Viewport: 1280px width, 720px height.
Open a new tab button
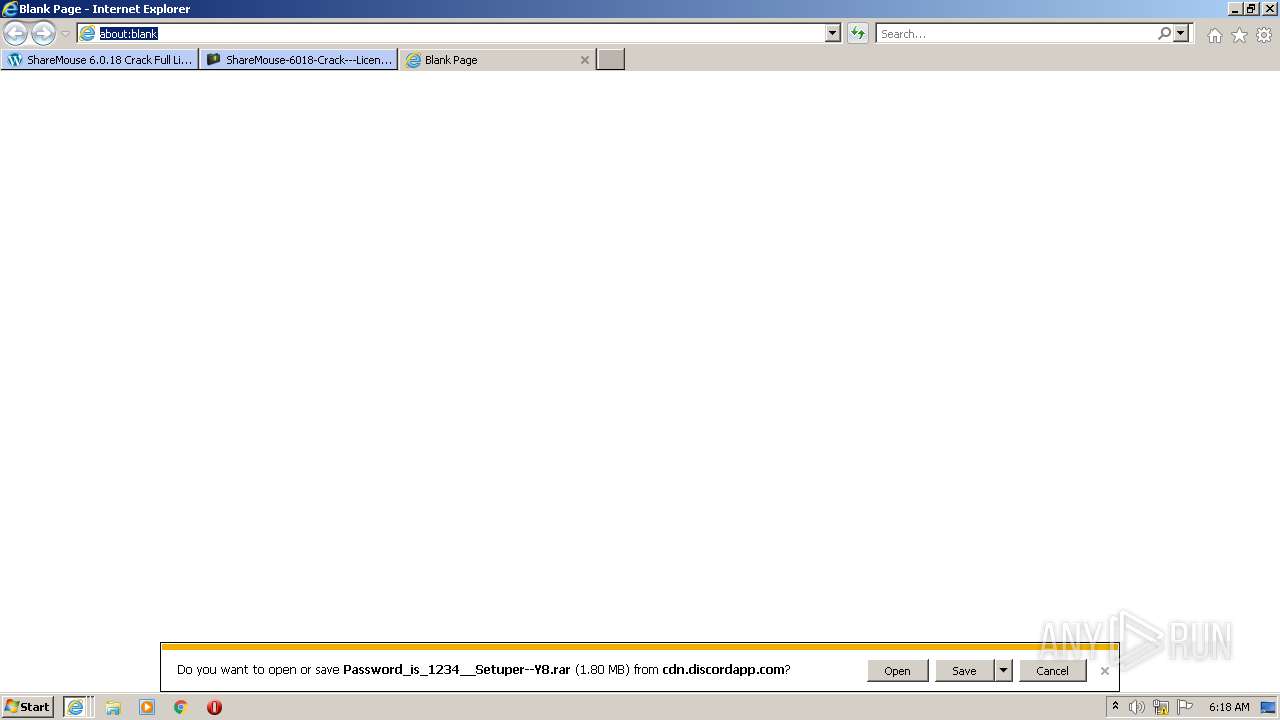click(x=611, y=60)
